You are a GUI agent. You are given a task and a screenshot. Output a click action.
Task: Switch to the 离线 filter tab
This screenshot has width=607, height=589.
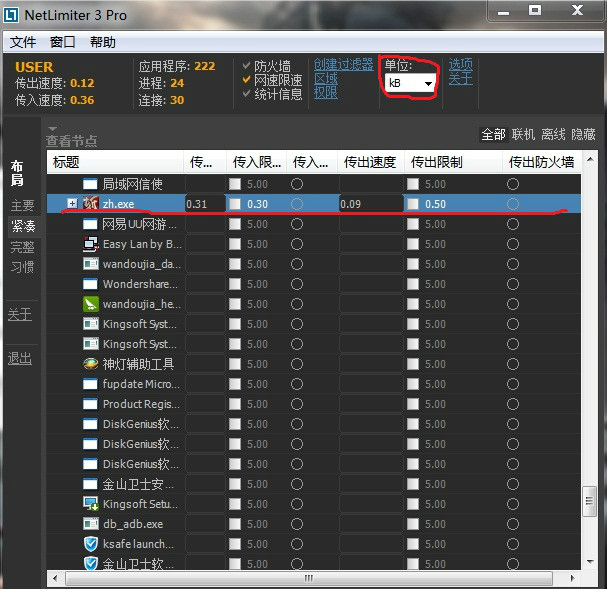pos(553,135)
